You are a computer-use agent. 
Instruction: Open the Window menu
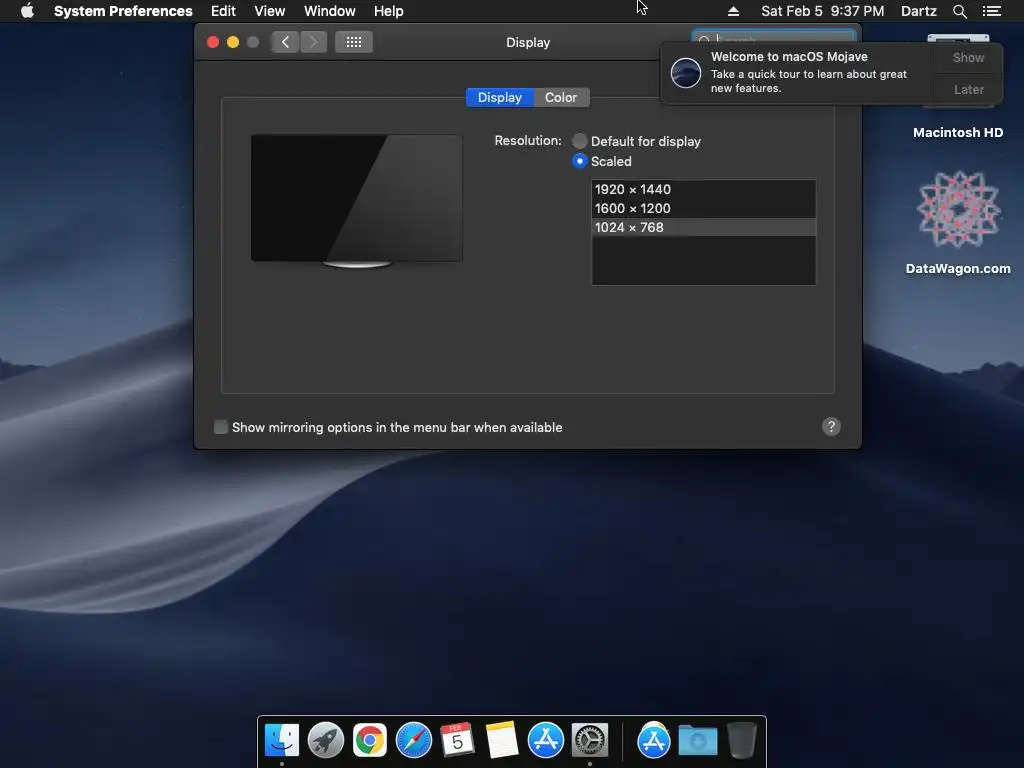(x=329, y=11)
